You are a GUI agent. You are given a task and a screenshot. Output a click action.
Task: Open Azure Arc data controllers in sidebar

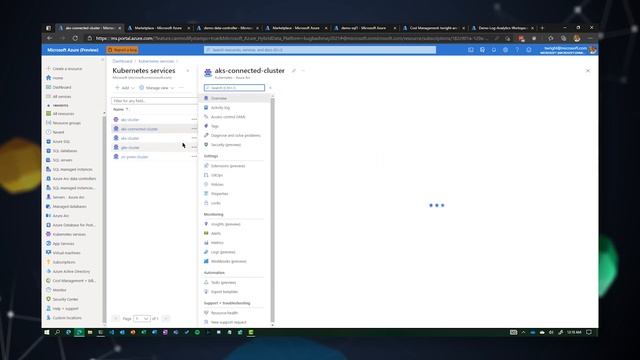click(74, 179)
